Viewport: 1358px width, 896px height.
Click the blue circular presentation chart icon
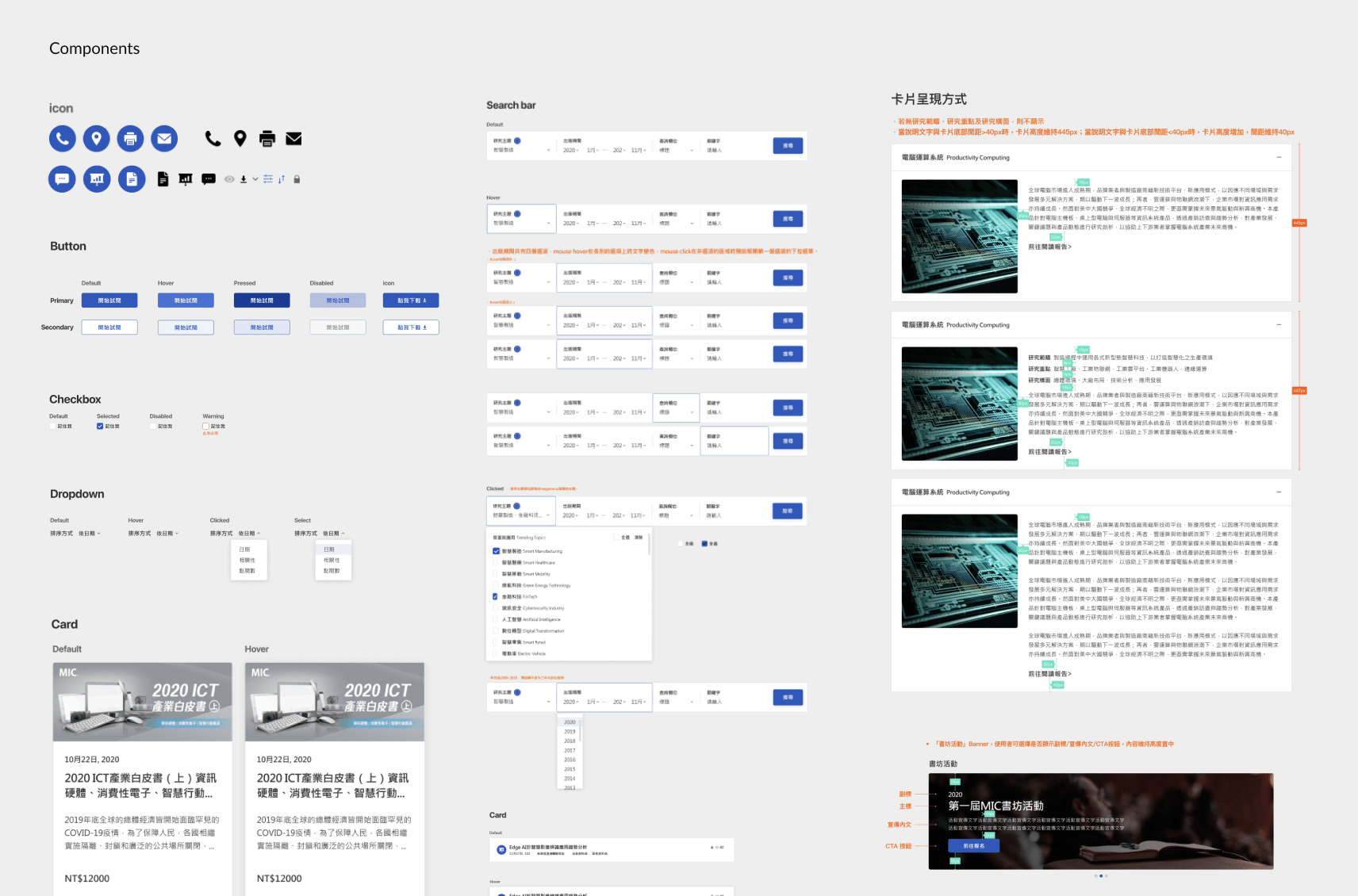point(97,179)
